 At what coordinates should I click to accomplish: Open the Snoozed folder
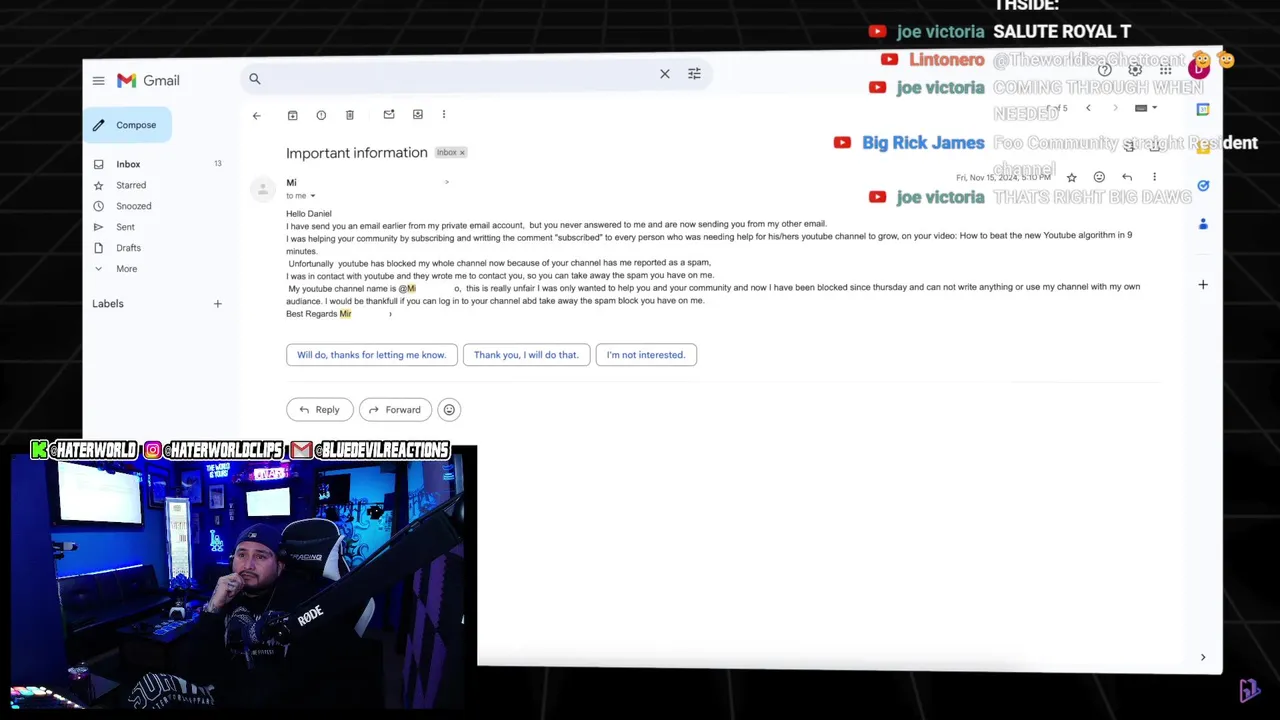click(133, 206)
